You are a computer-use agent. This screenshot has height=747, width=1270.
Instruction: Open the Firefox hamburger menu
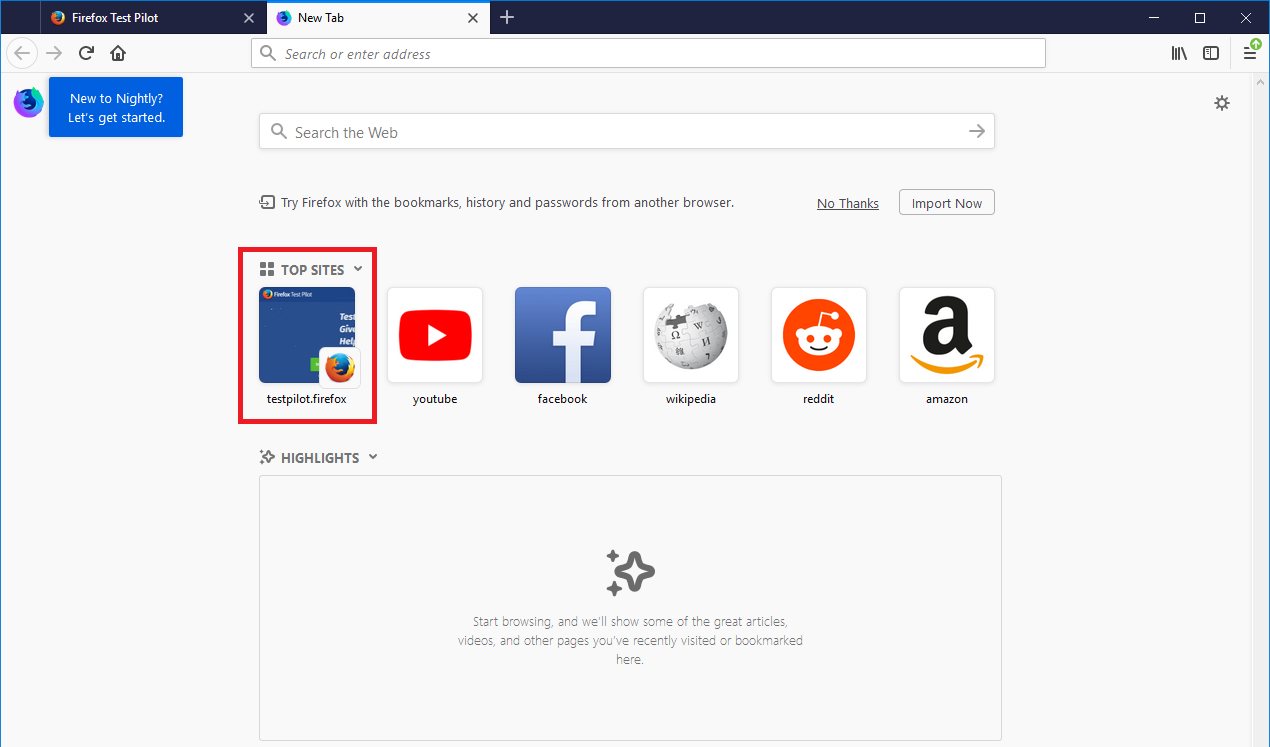pos(1249,53)
